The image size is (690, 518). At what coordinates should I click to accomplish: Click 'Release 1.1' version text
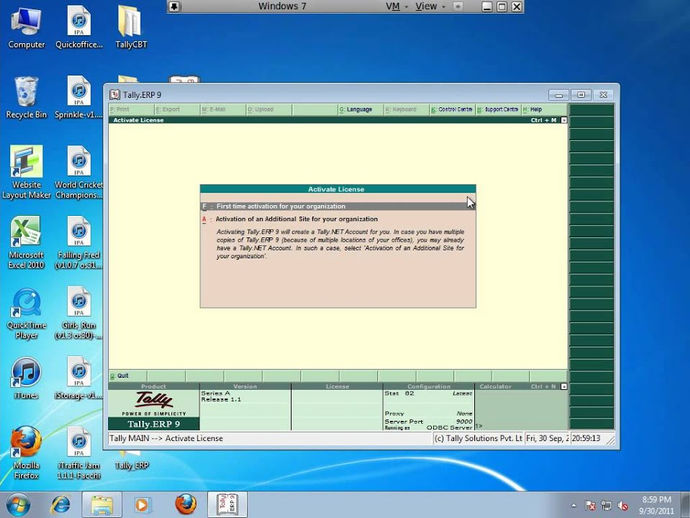click(221, 400)
